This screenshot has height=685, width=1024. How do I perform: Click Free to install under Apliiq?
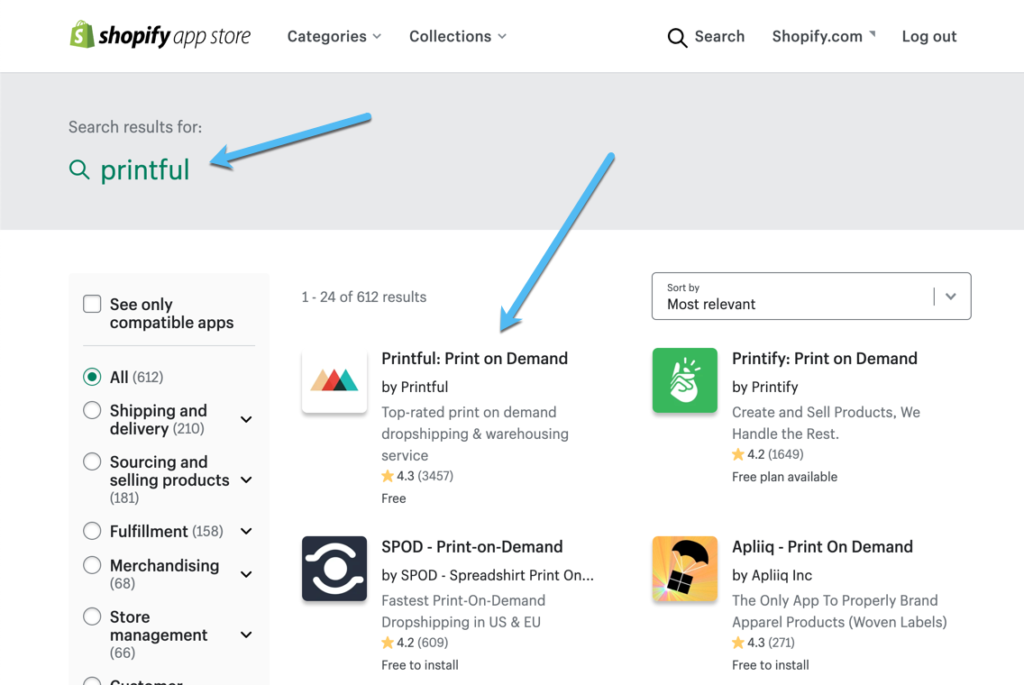(770, 665)
